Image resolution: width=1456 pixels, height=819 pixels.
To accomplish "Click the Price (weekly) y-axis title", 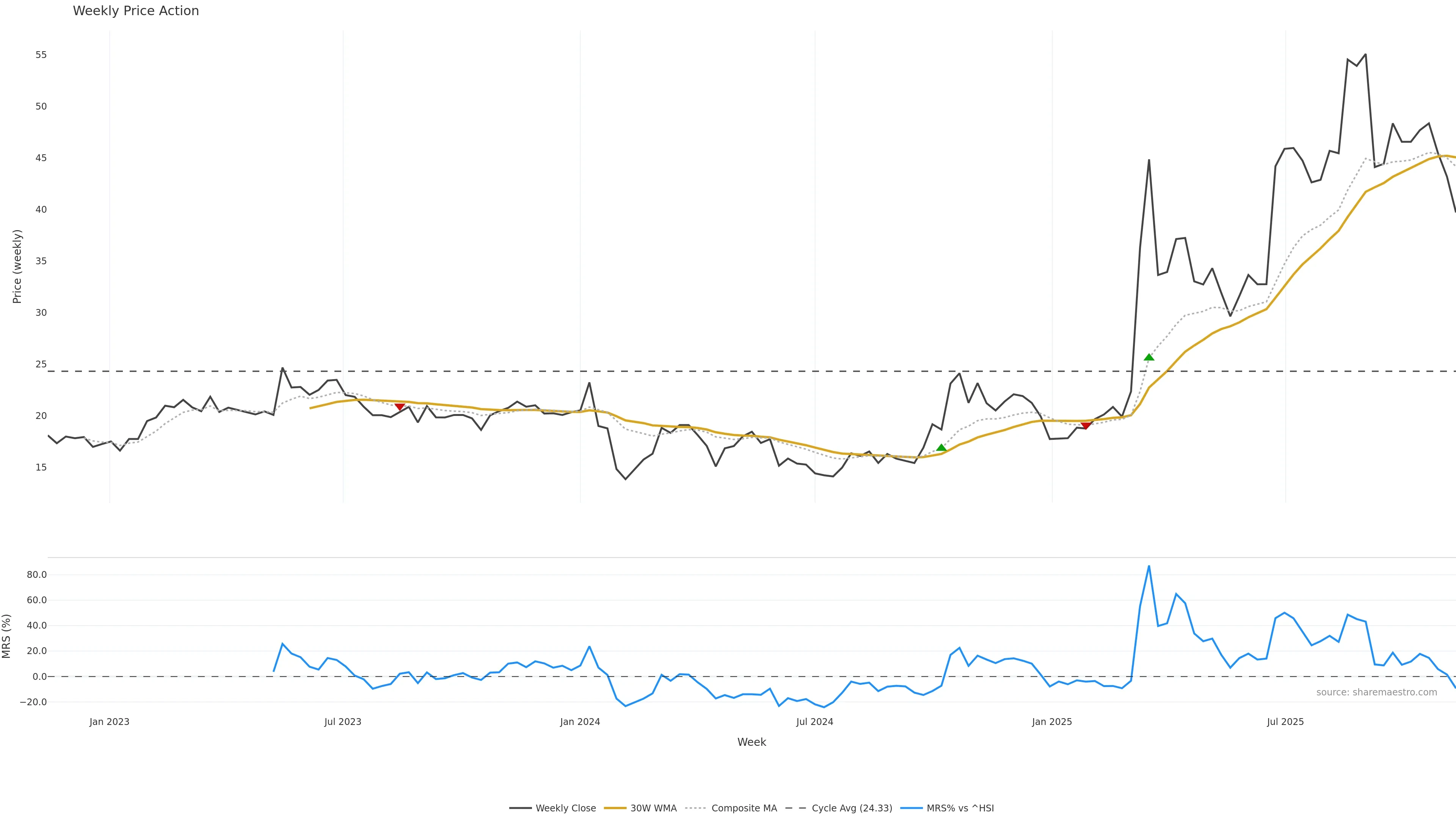I will coord(17,266).
